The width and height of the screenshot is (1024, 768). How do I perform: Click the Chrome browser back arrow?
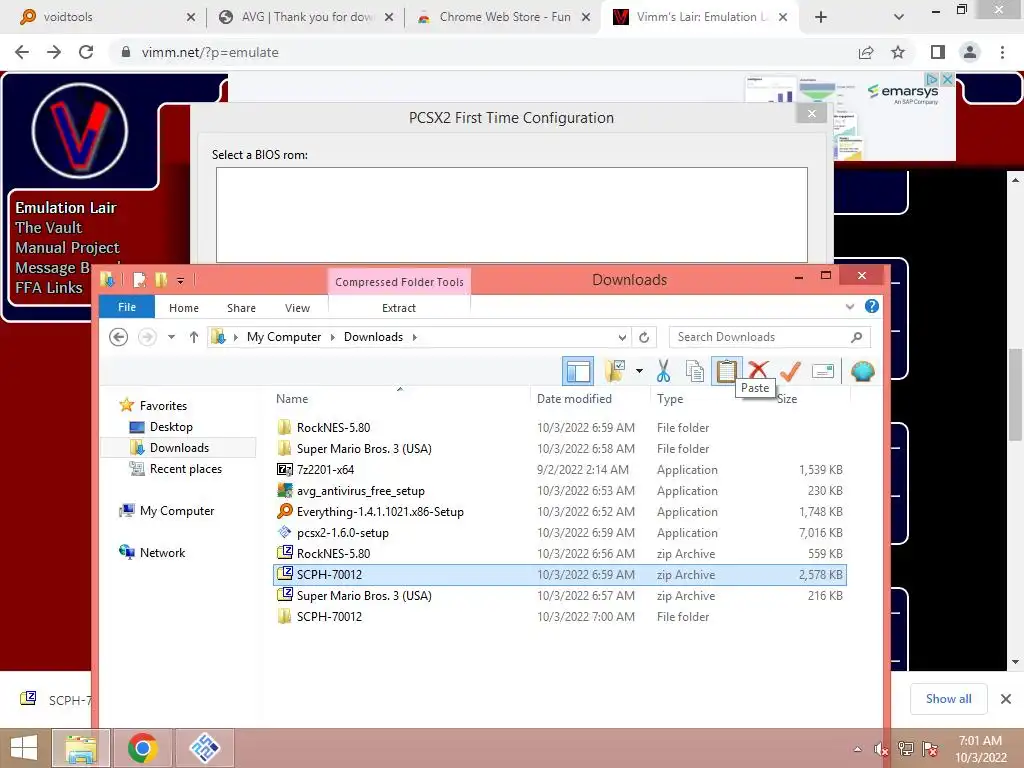22,52
